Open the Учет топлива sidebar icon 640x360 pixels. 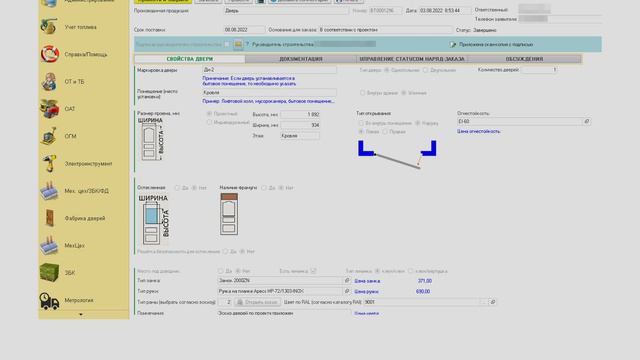coord(49,27)
